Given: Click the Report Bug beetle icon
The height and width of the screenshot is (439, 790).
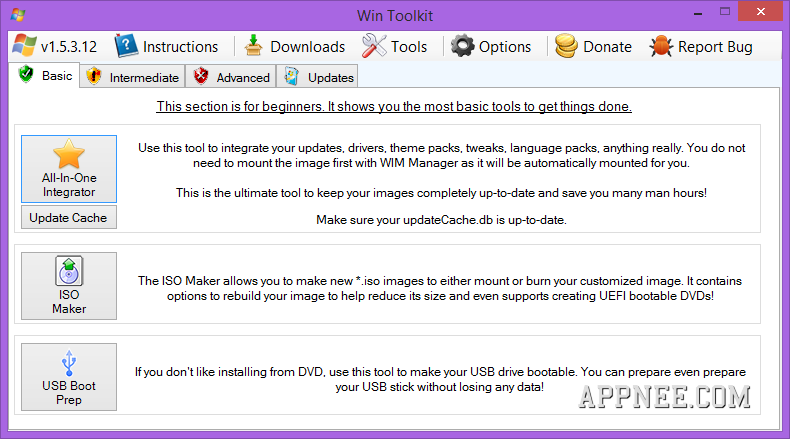Looking at the screenshot, I should (661, 46).
